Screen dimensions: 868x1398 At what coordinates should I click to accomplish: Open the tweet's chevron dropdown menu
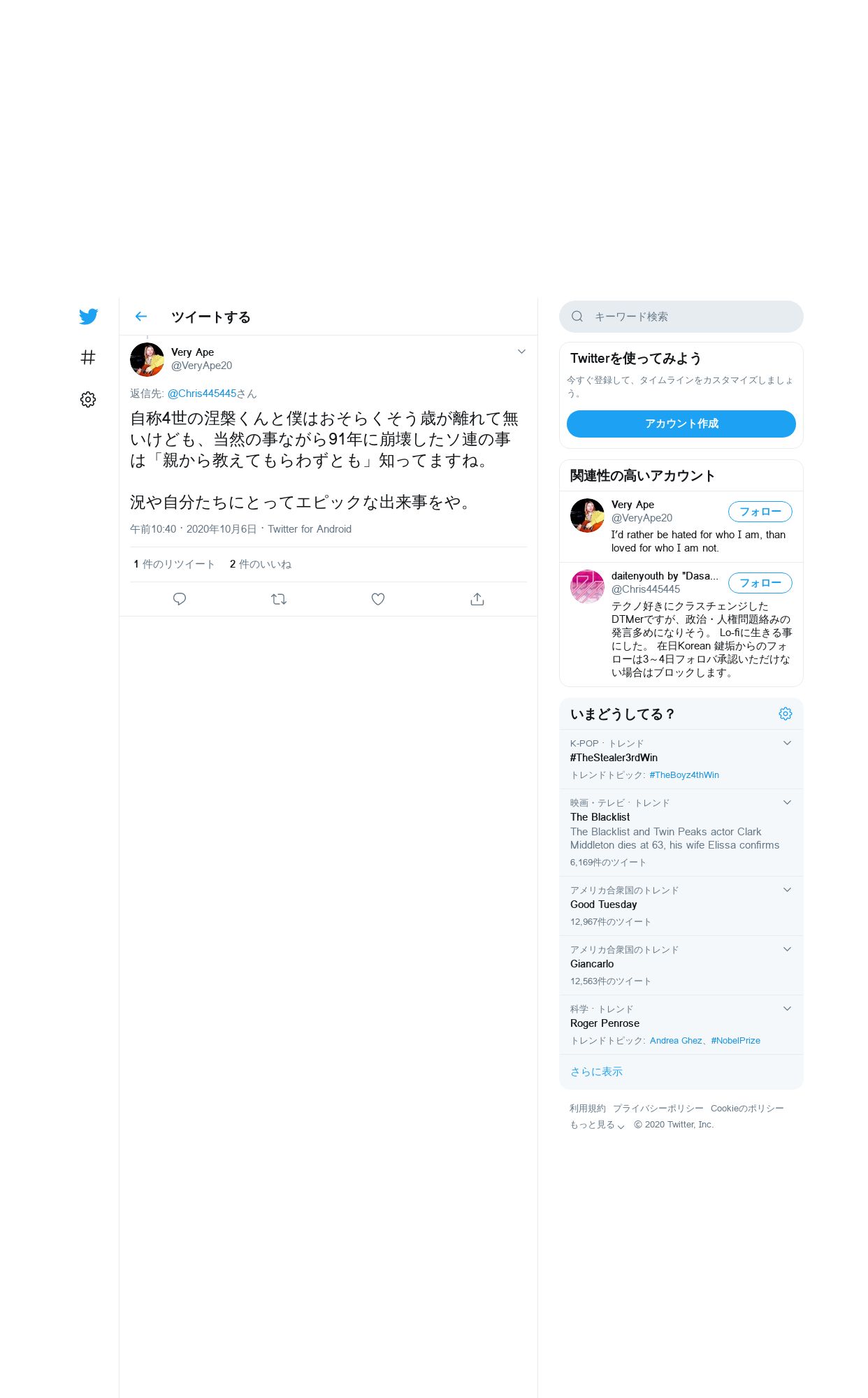(521, 352)
